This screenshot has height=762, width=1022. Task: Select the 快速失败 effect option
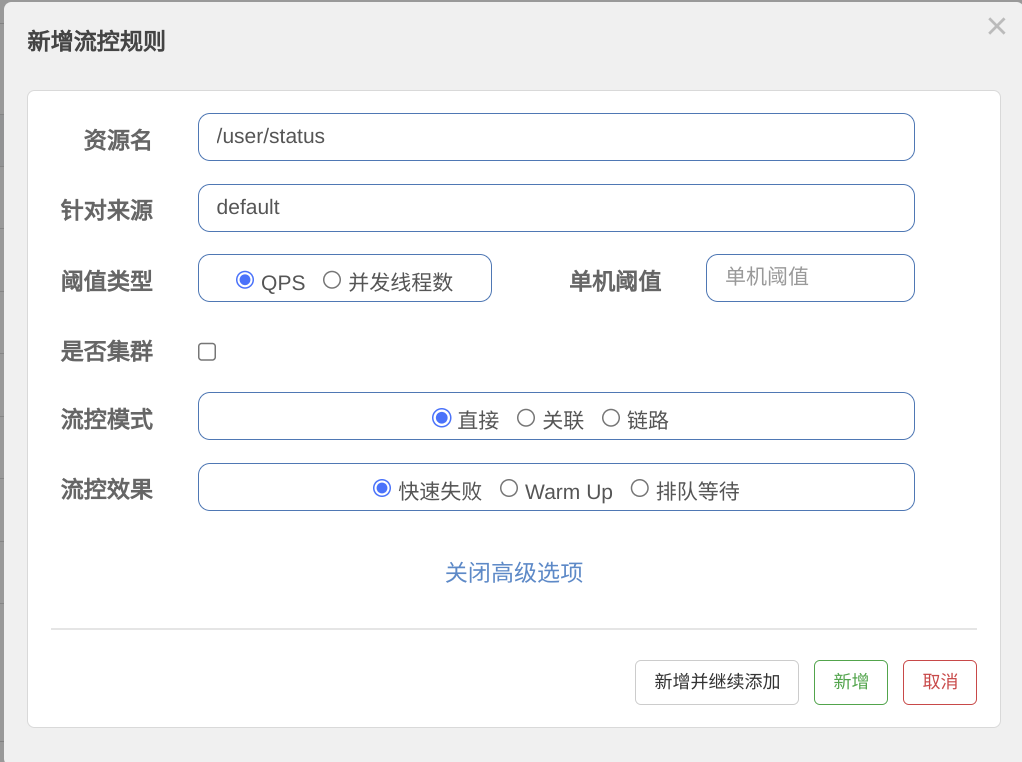coord(382,488)
